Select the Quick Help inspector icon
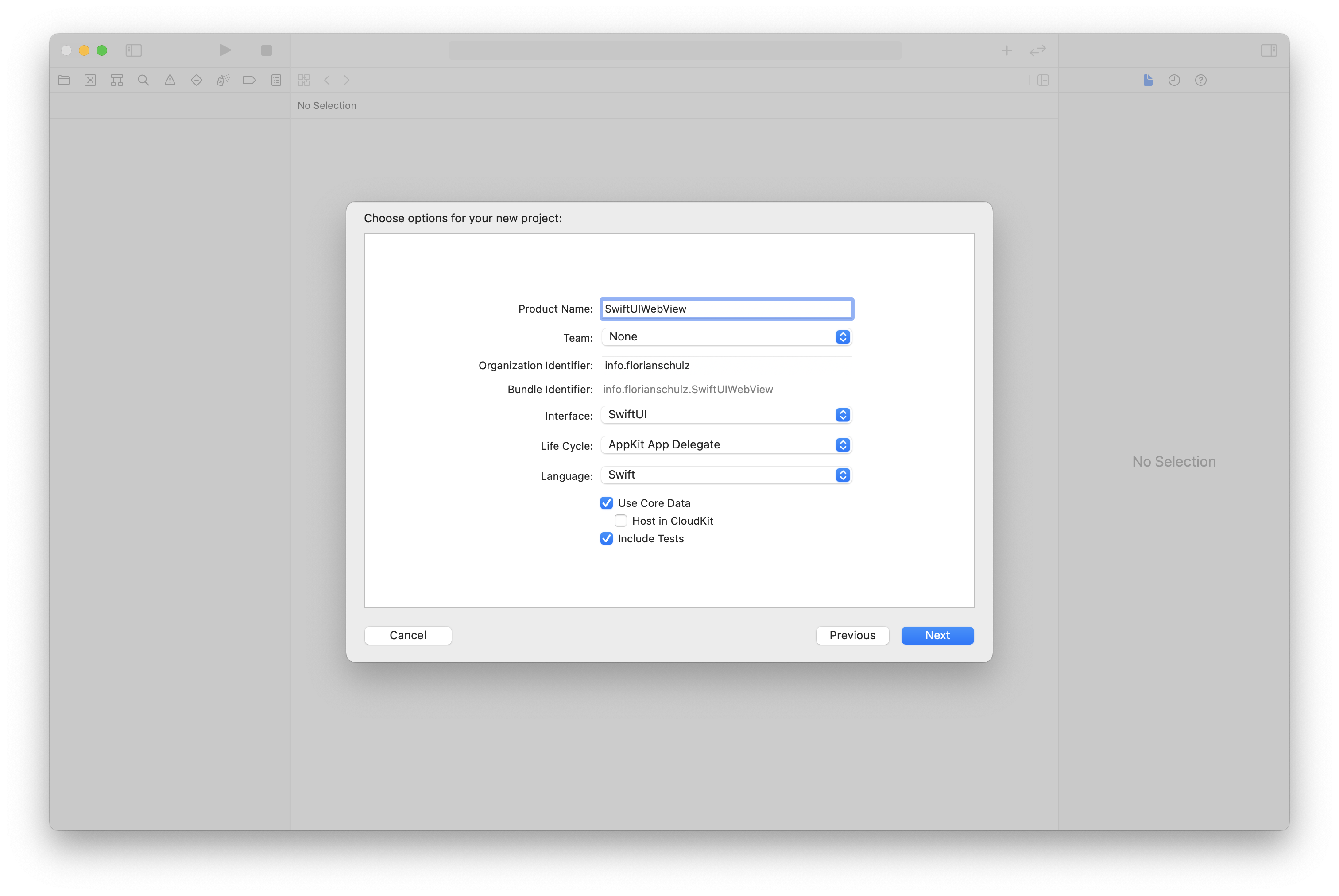 1201,80
